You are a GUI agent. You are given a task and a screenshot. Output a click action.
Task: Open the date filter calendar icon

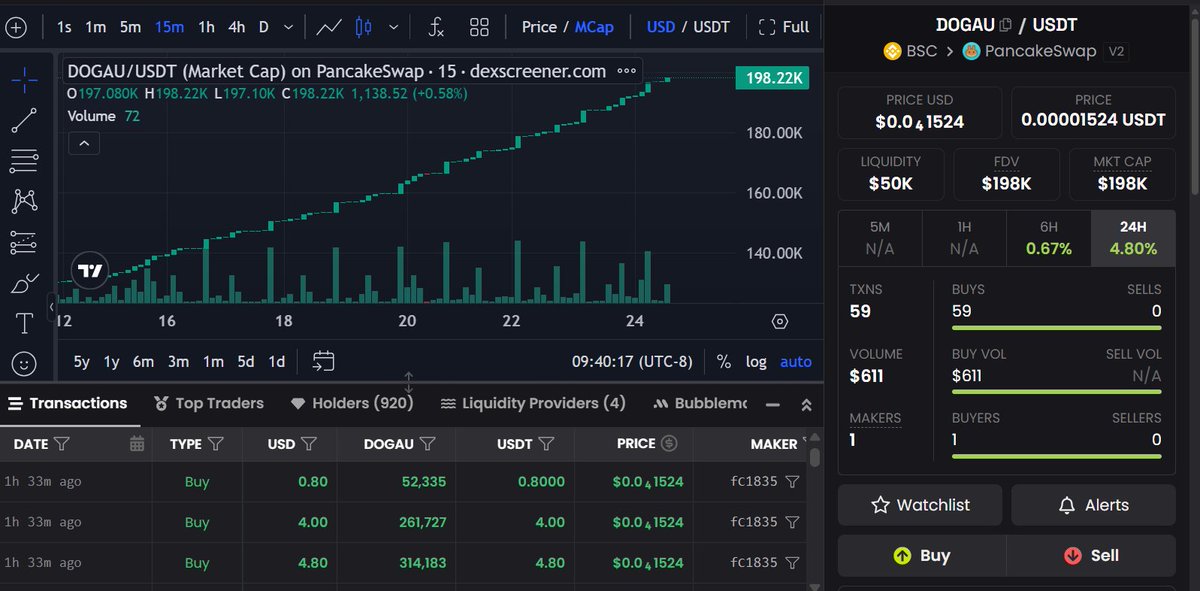pyautogui.click(x=137, y=443)
